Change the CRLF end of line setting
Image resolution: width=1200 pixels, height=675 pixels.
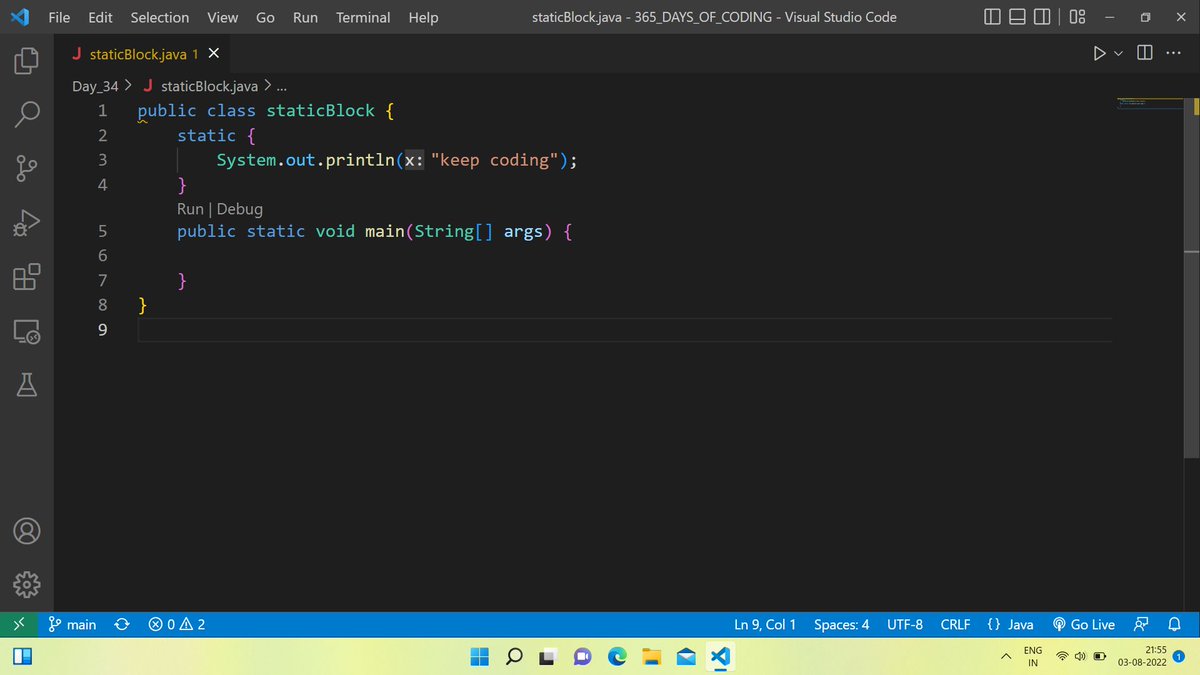point(955,624)
